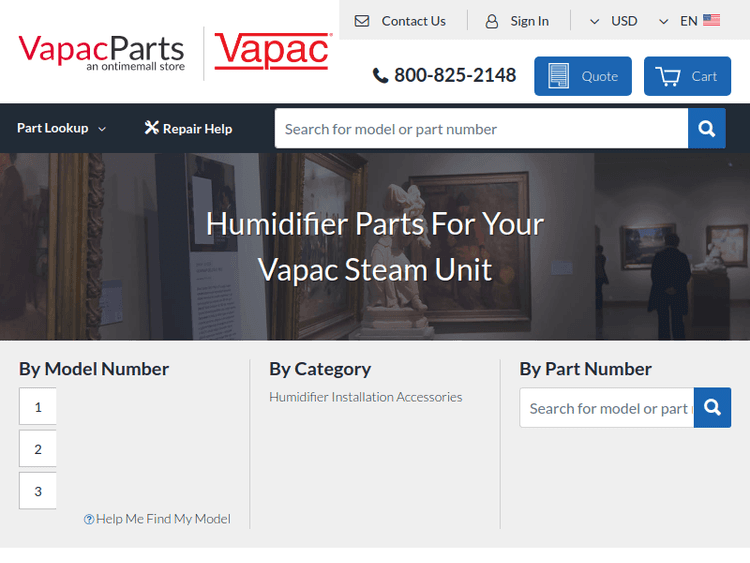
Task: Focus the By Part Number search field
Action: tap(607, 408)
